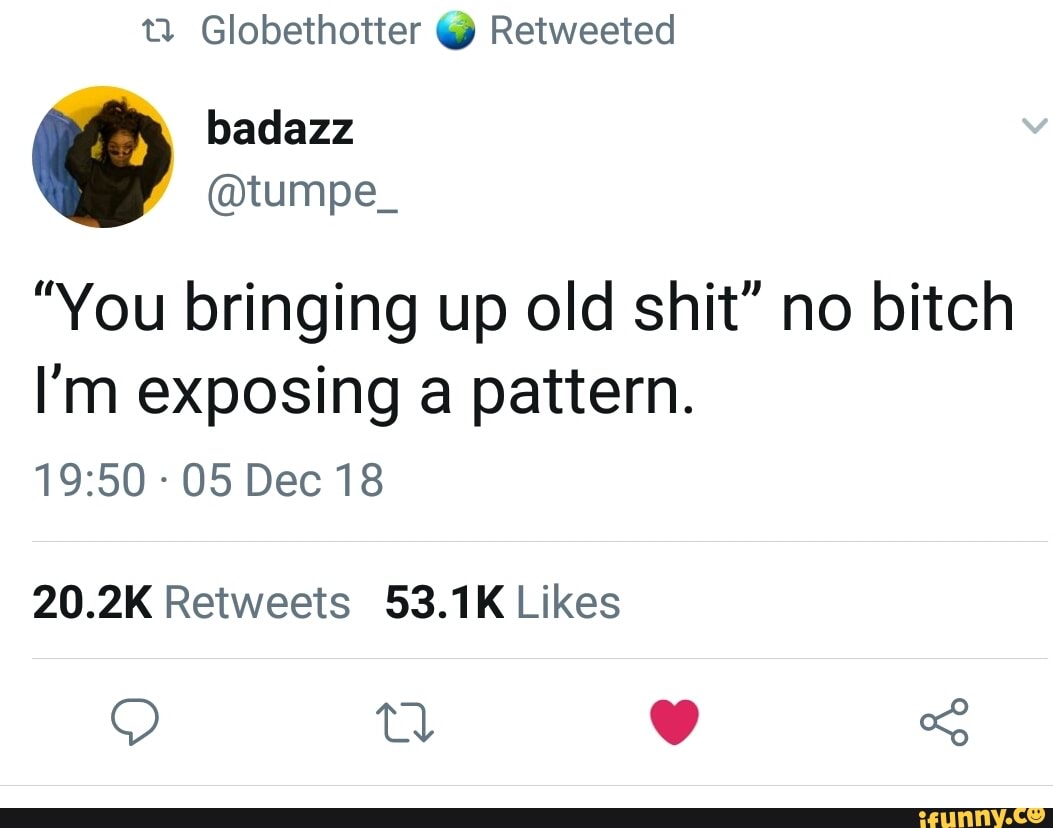Click the globe emoji next to Globethotter
Screen dimensions: 1053x828
(455, 31)
